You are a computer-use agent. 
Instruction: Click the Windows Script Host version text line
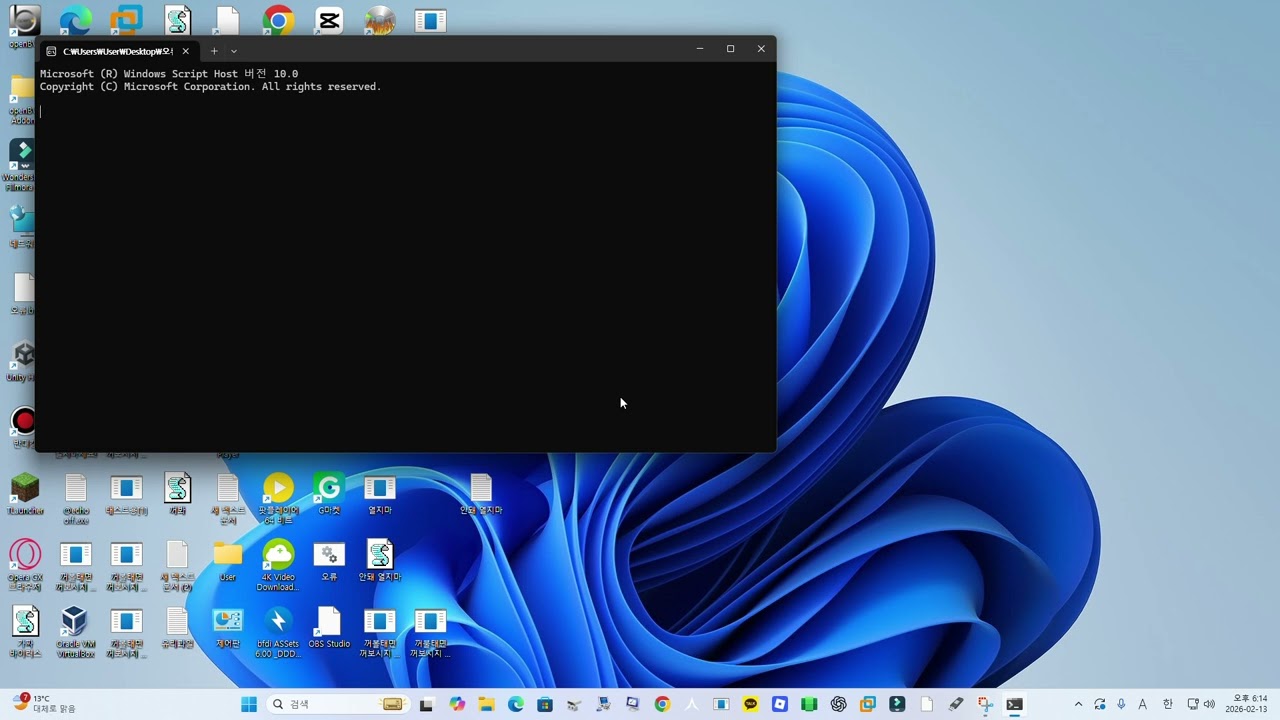tap(169, 74)
